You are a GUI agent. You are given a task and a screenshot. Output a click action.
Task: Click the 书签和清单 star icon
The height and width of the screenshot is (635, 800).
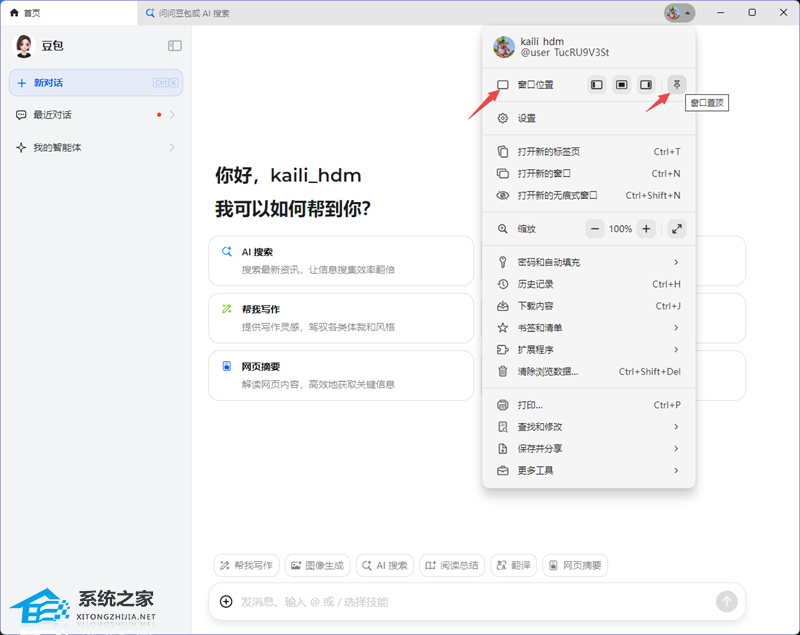[x=503, y=328]
